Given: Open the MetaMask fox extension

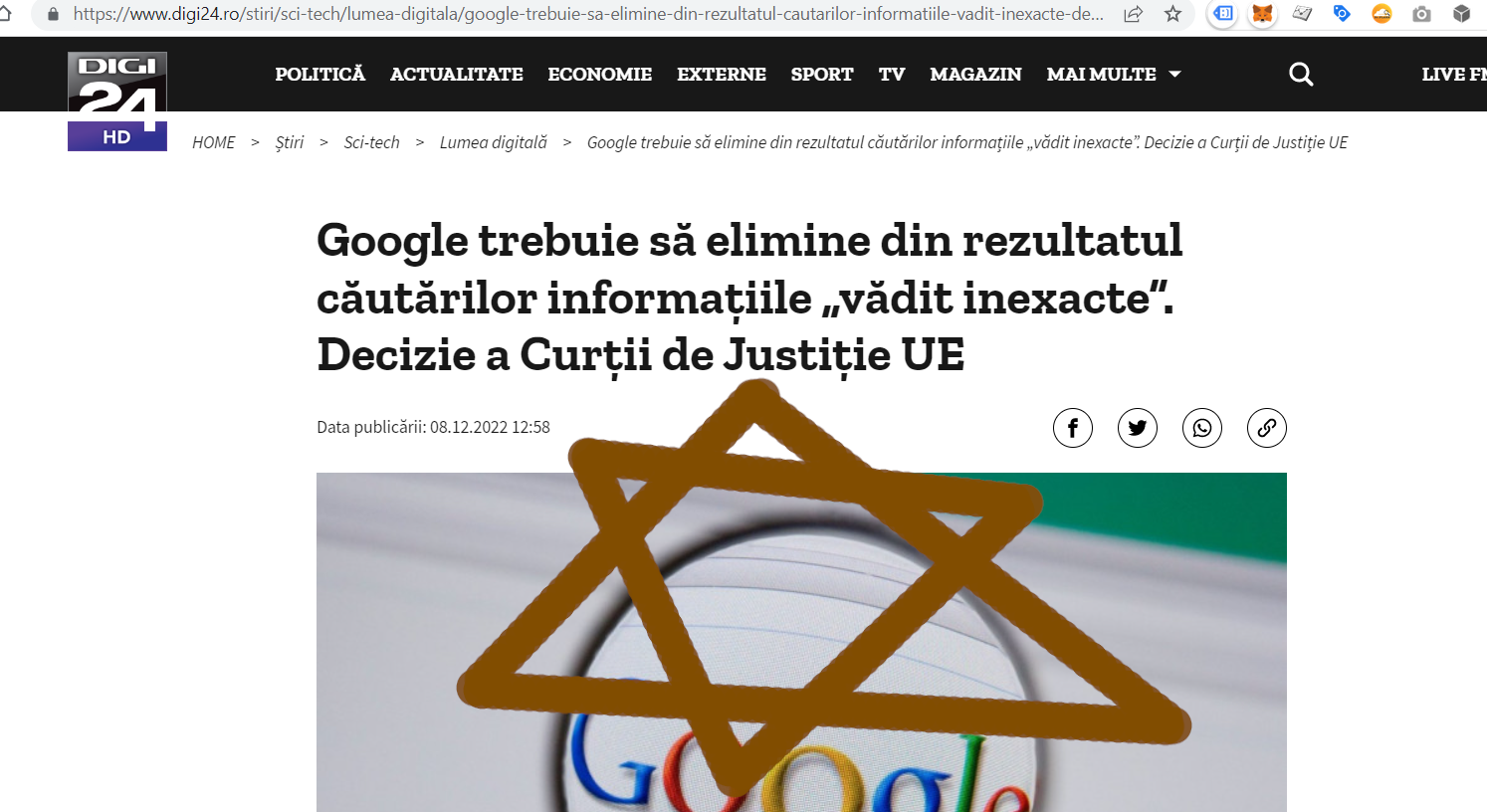Looking at the screenshot, I should 1262,14.
